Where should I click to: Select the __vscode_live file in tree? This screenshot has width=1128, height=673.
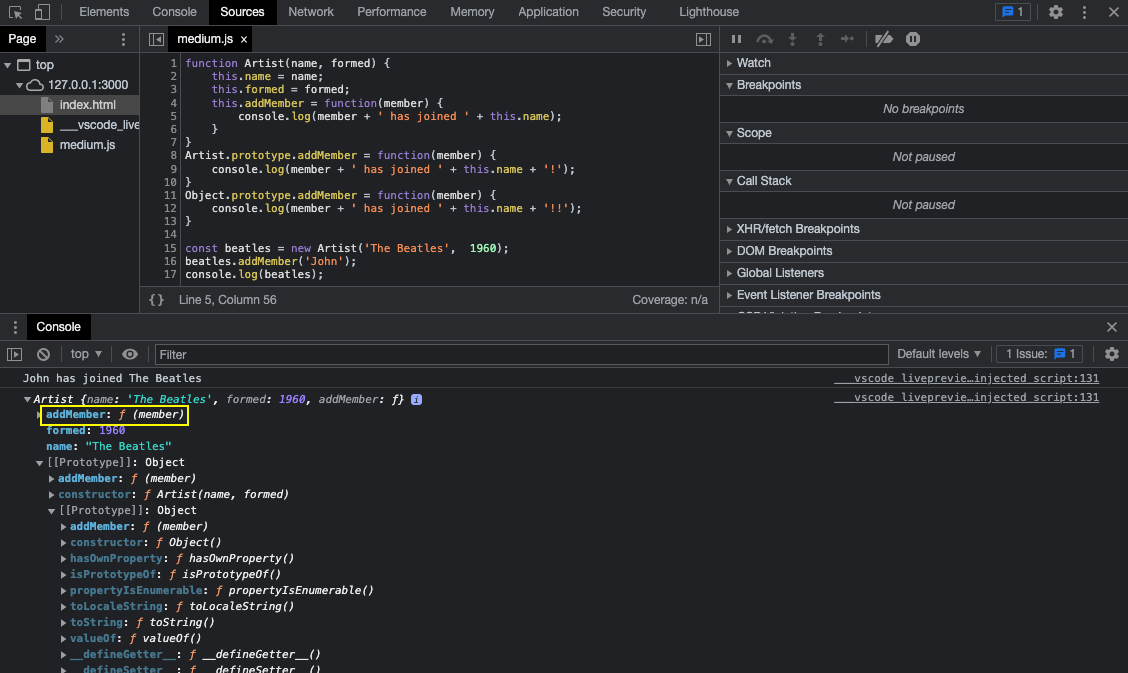click(x=99, y=125)
